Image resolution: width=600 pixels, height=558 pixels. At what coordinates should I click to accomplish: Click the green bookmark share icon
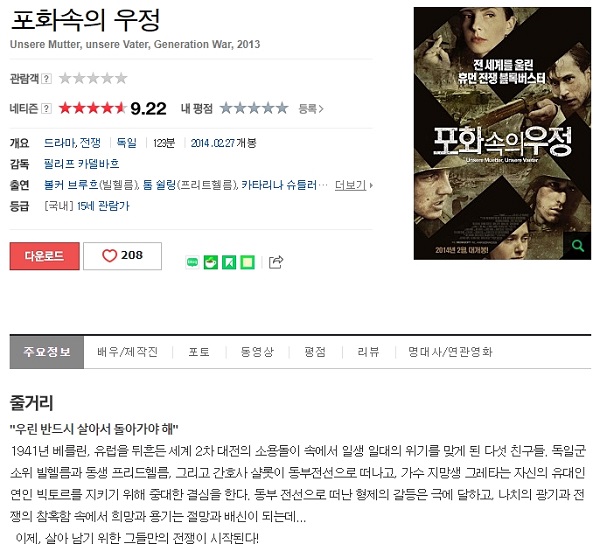(229, 263)
